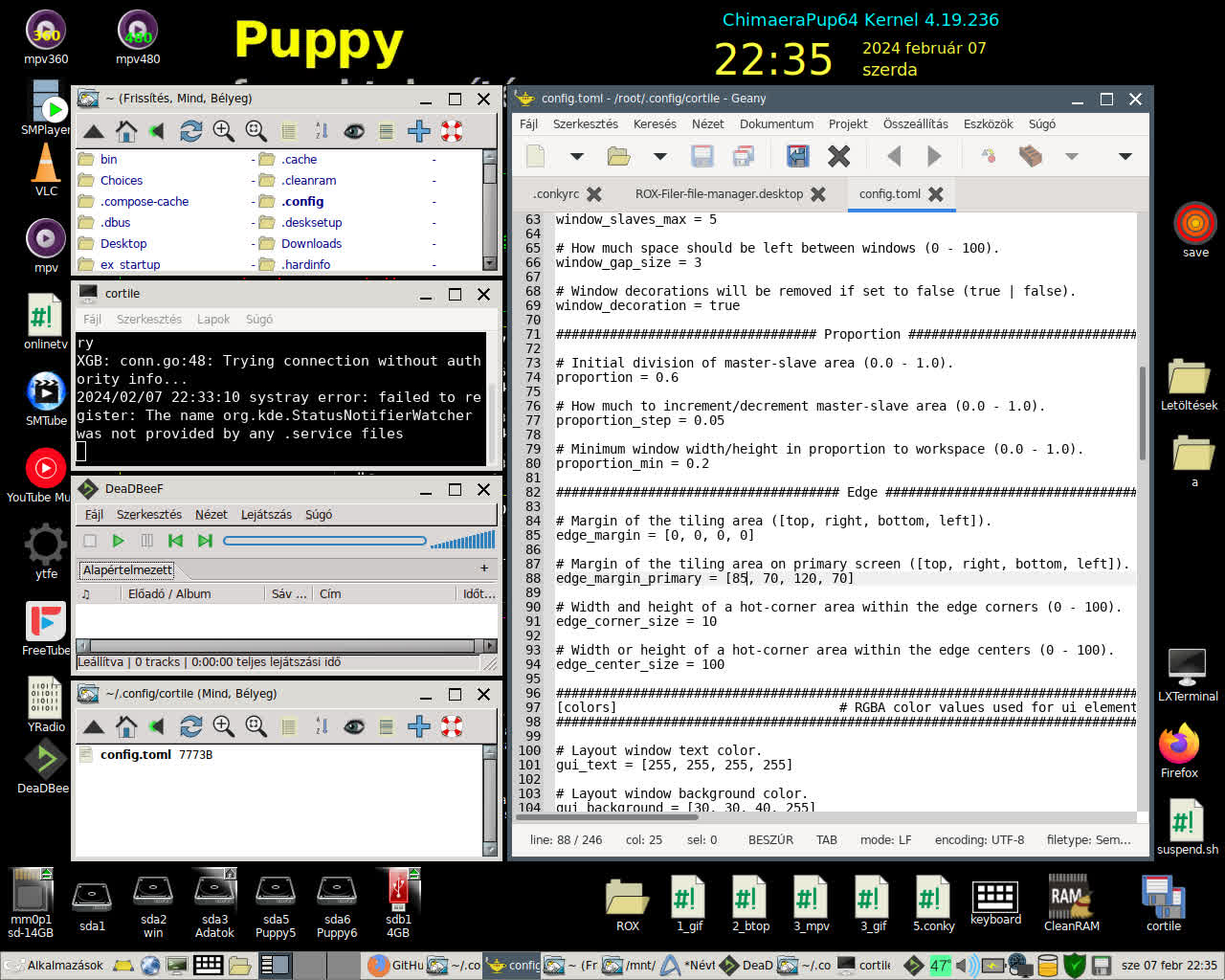This screenshot has height=980, width=1225.
Task: Click the open file folder icon in Geany
Action: pos(618,156)
